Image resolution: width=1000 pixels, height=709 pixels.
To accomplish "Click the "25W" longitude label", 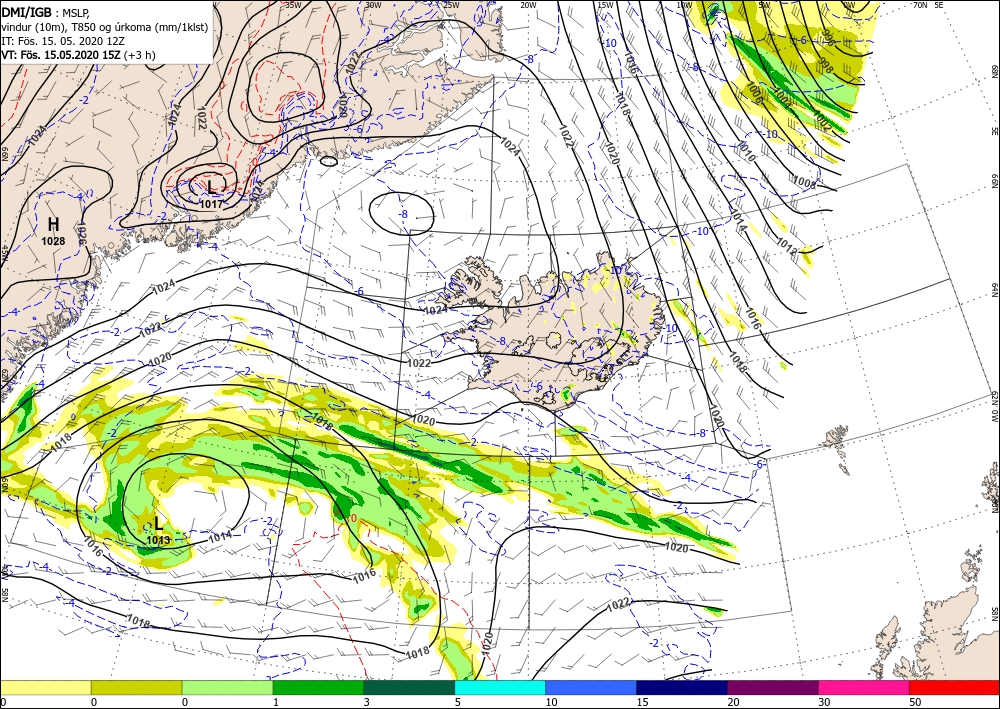I will [451, 4].
